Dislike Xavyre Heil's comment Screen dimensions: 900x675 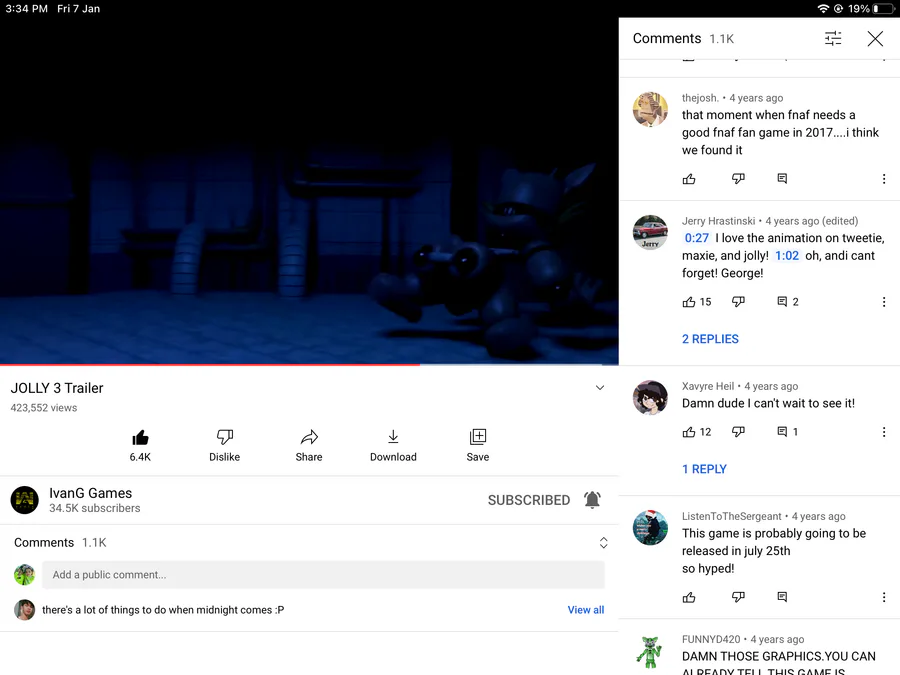738,432
